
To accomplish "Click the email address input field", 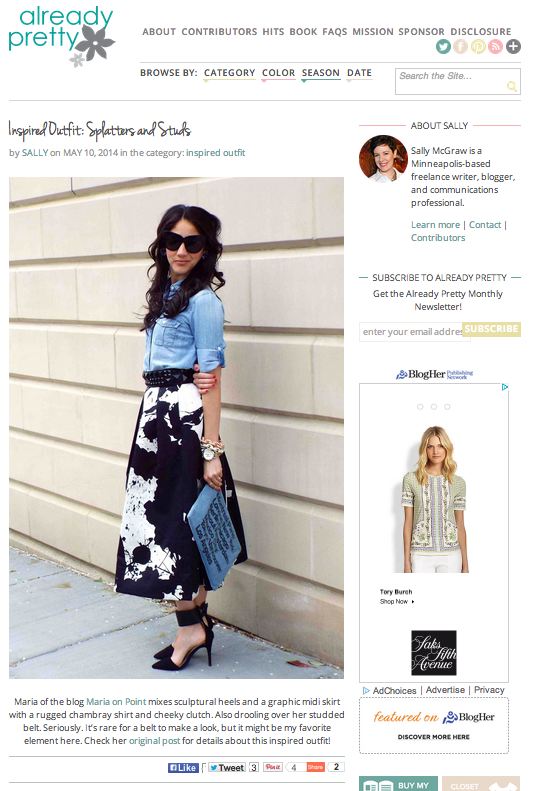I will click(412, 332).
